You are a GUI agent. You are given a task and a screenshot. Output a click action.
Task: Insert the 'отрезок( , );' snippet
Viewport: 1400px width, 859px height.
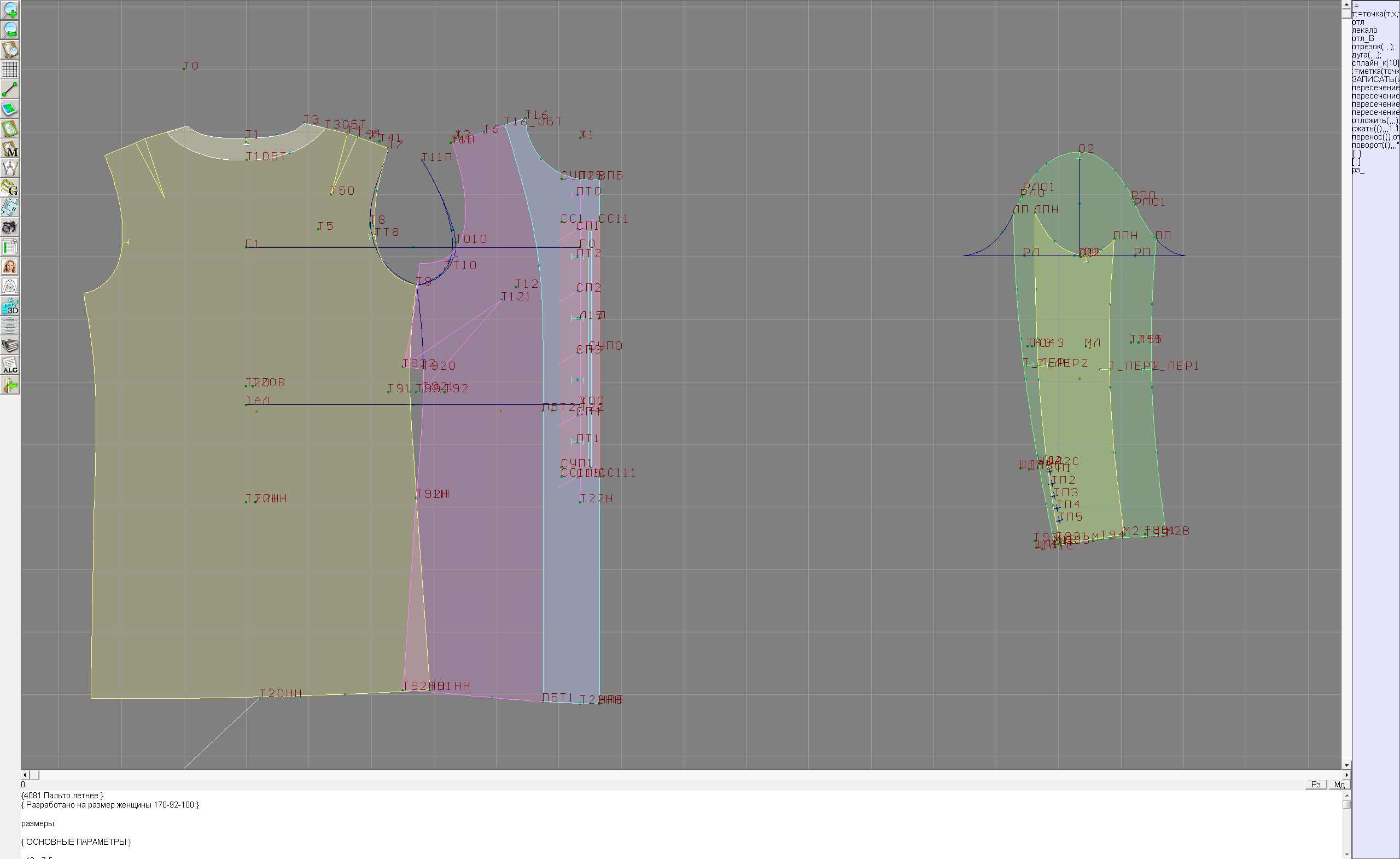tap(1372, 47)
